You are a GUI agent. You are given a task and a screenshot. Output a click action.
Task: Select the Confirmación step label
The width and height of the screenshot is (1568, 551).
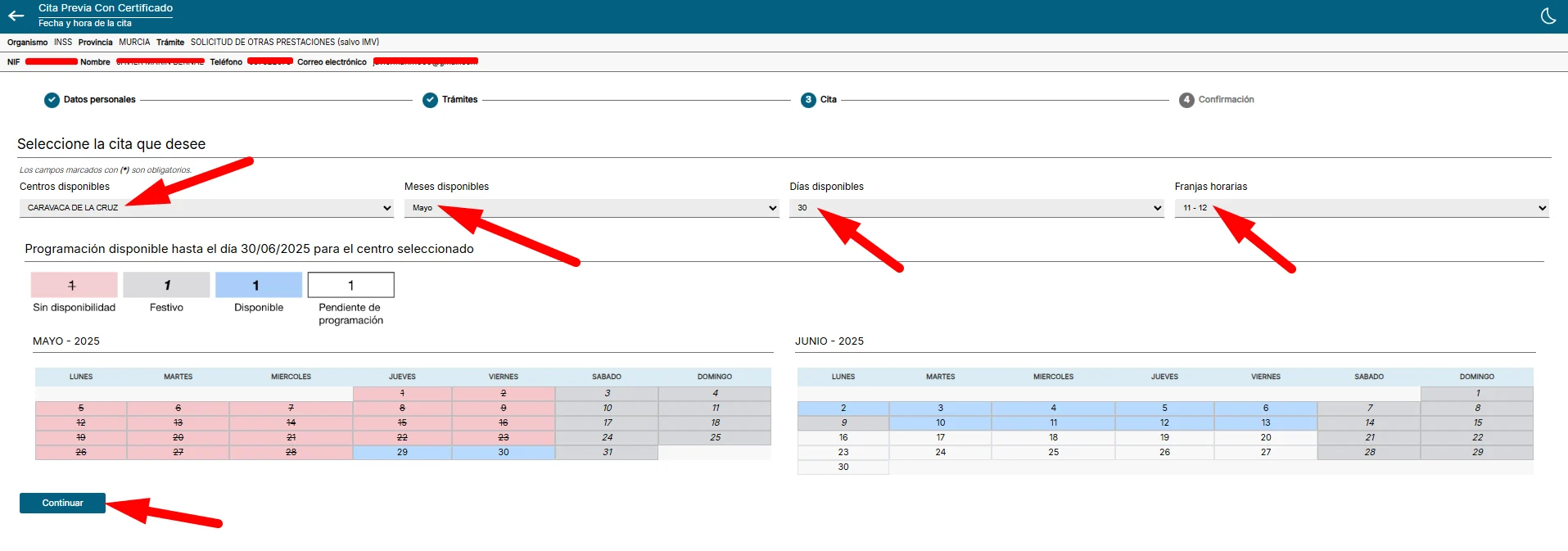click(x=1227, y=100)
